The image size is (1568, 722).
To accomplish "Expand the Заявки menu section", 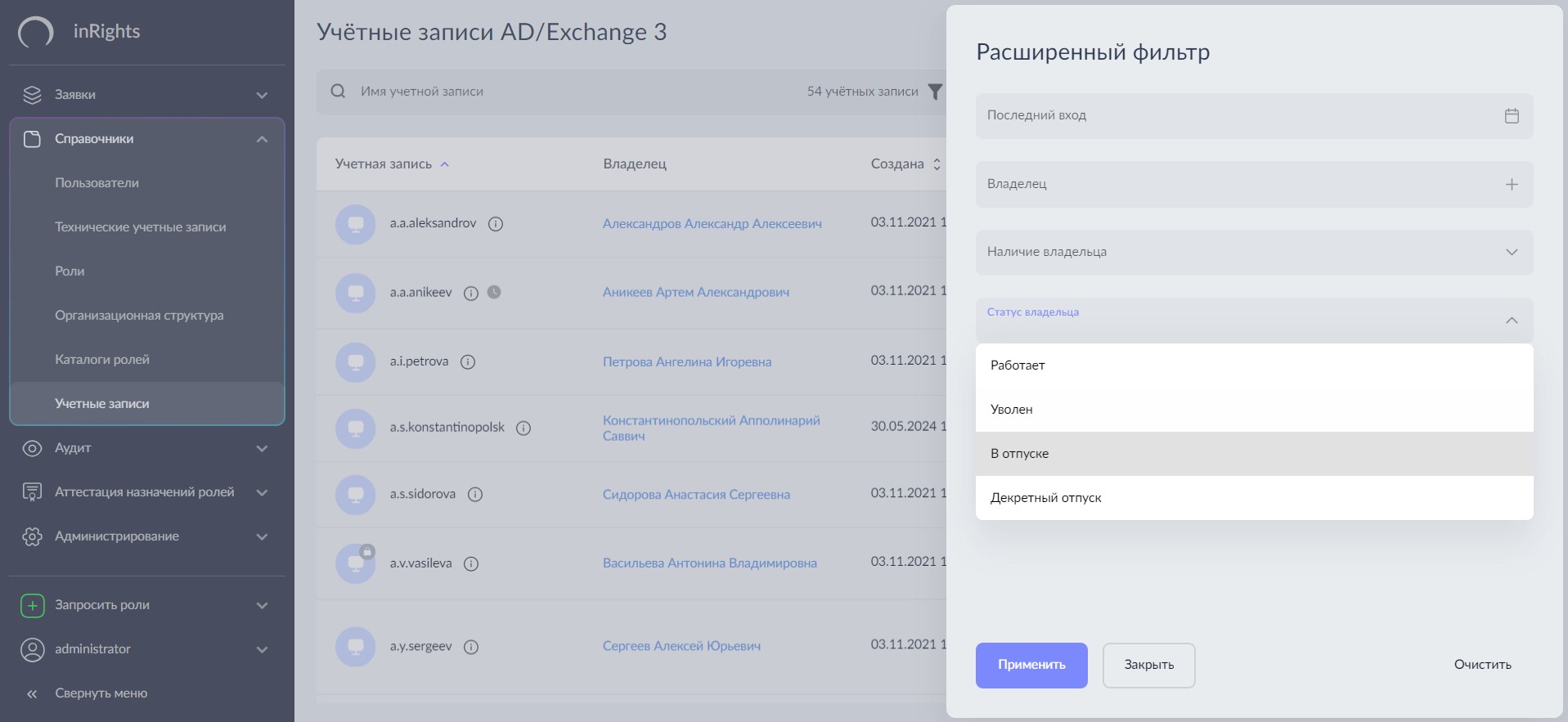I will click(262, 95).
